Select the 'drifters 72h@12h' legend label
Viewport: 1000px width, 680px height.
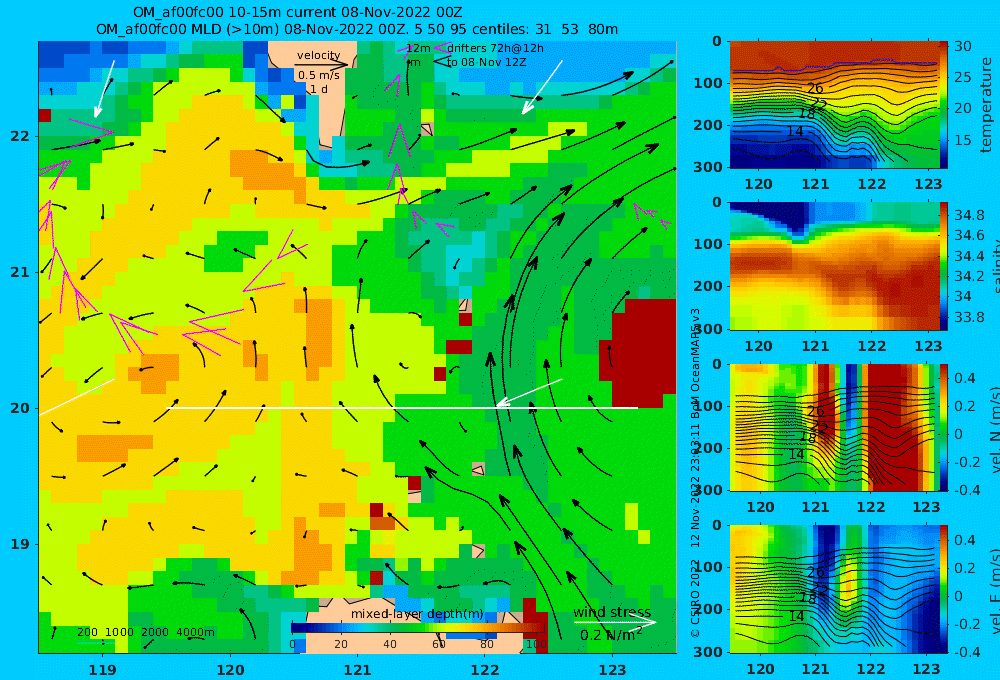pyautogui.click(x=495, y=48)
